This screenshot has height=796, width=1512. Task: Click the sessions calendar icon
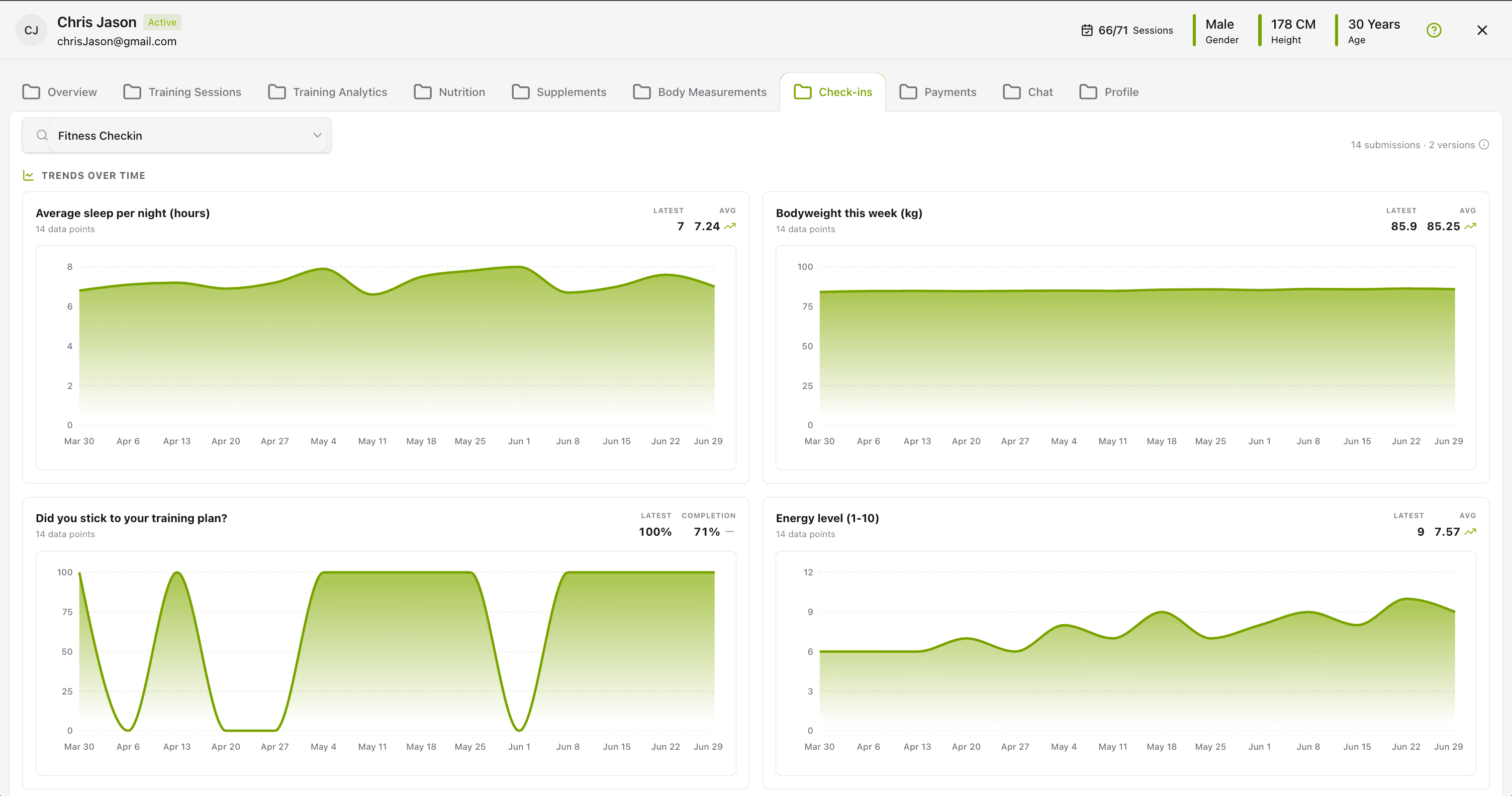[x=1087, y=30]
